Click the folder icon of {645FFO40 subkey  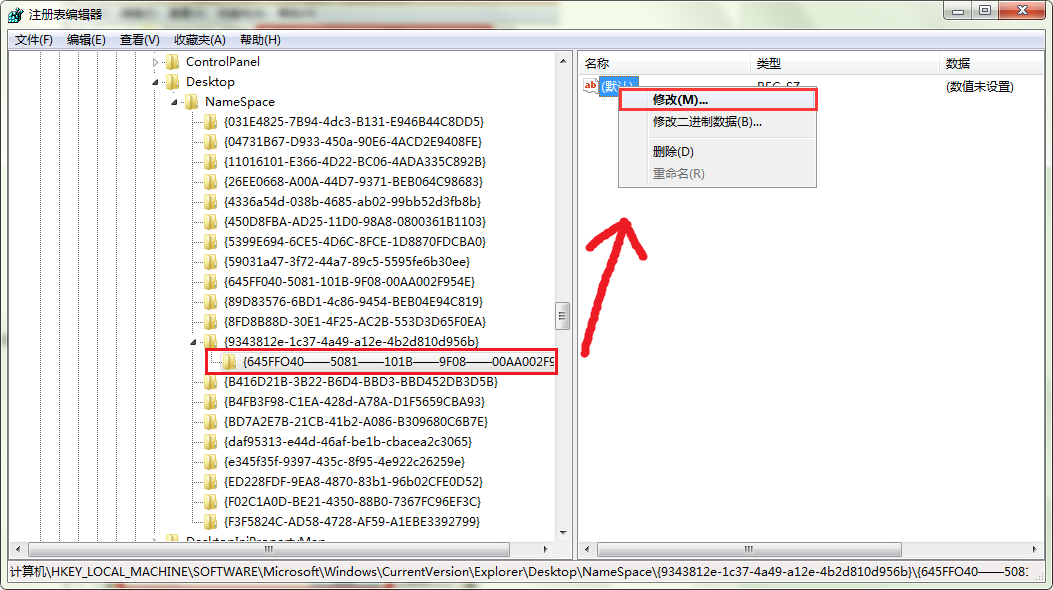coord(229,362)
